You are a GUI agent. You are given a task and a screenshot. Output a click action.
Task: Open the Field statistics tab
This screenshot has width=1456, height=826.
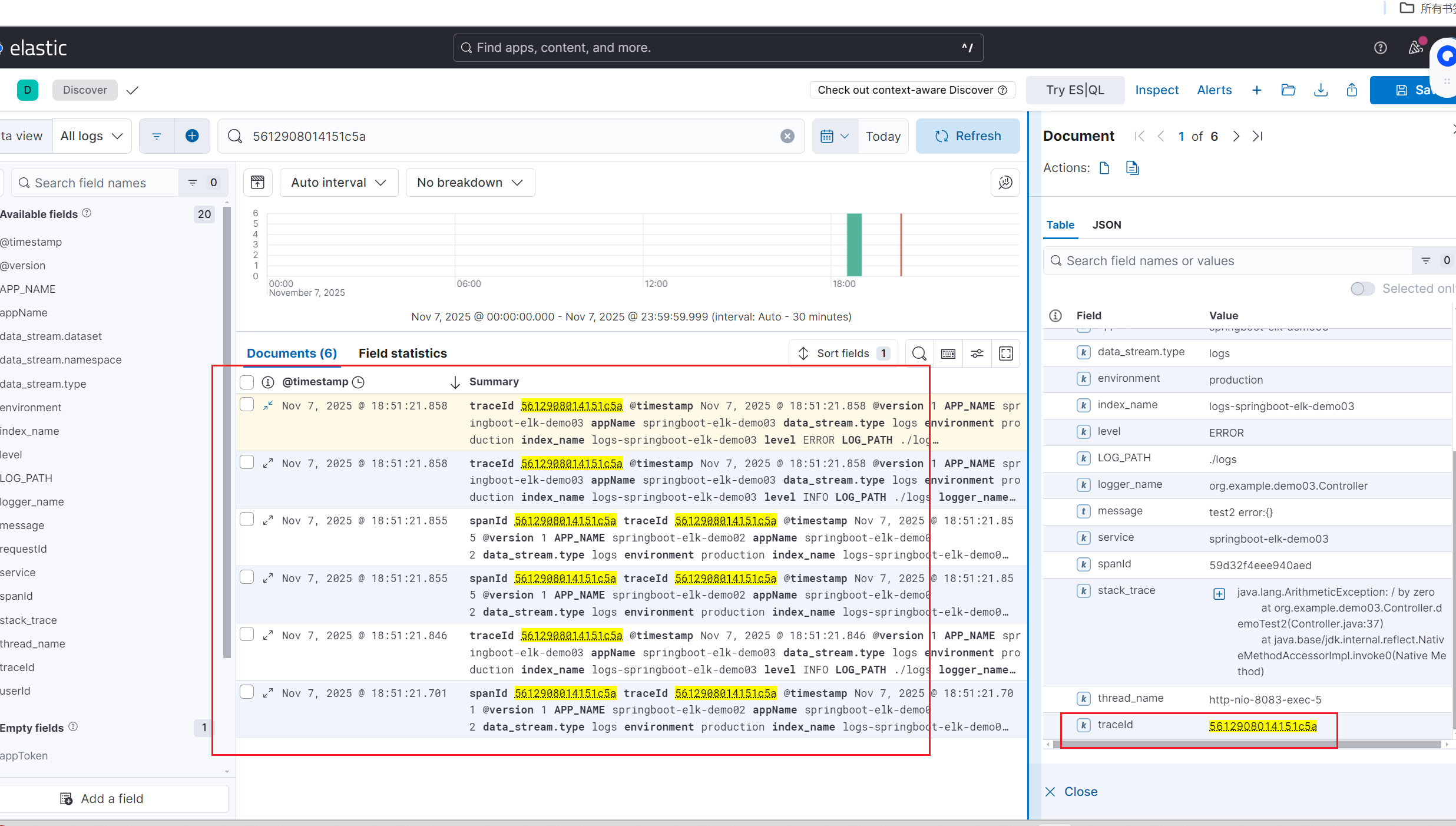[x=402, y=353]
